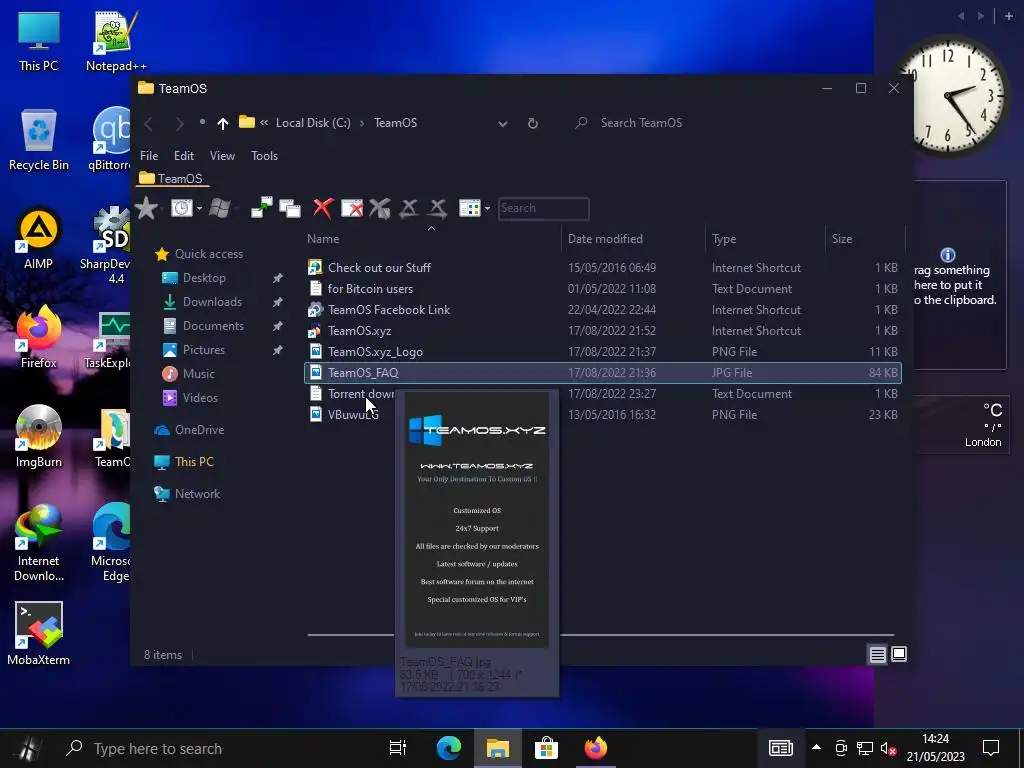Screen dimensions: 1024x768
Task: Click the TeamOS_FAQ image preview thumbnail
Action: tap(477, 520)
